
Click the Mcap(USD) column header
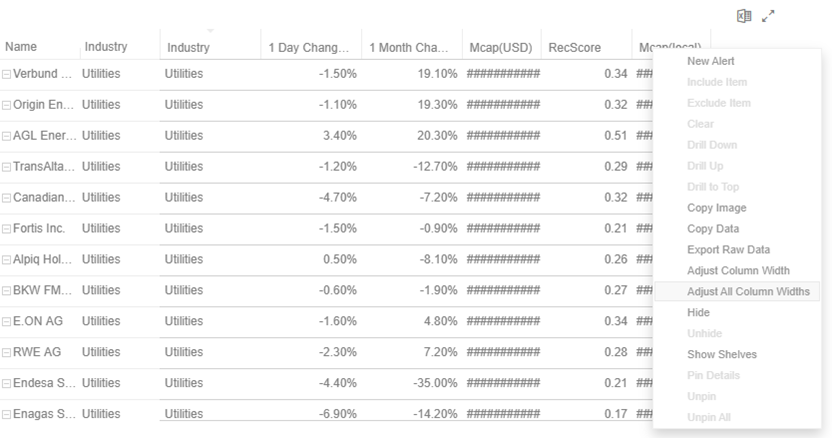500,48
